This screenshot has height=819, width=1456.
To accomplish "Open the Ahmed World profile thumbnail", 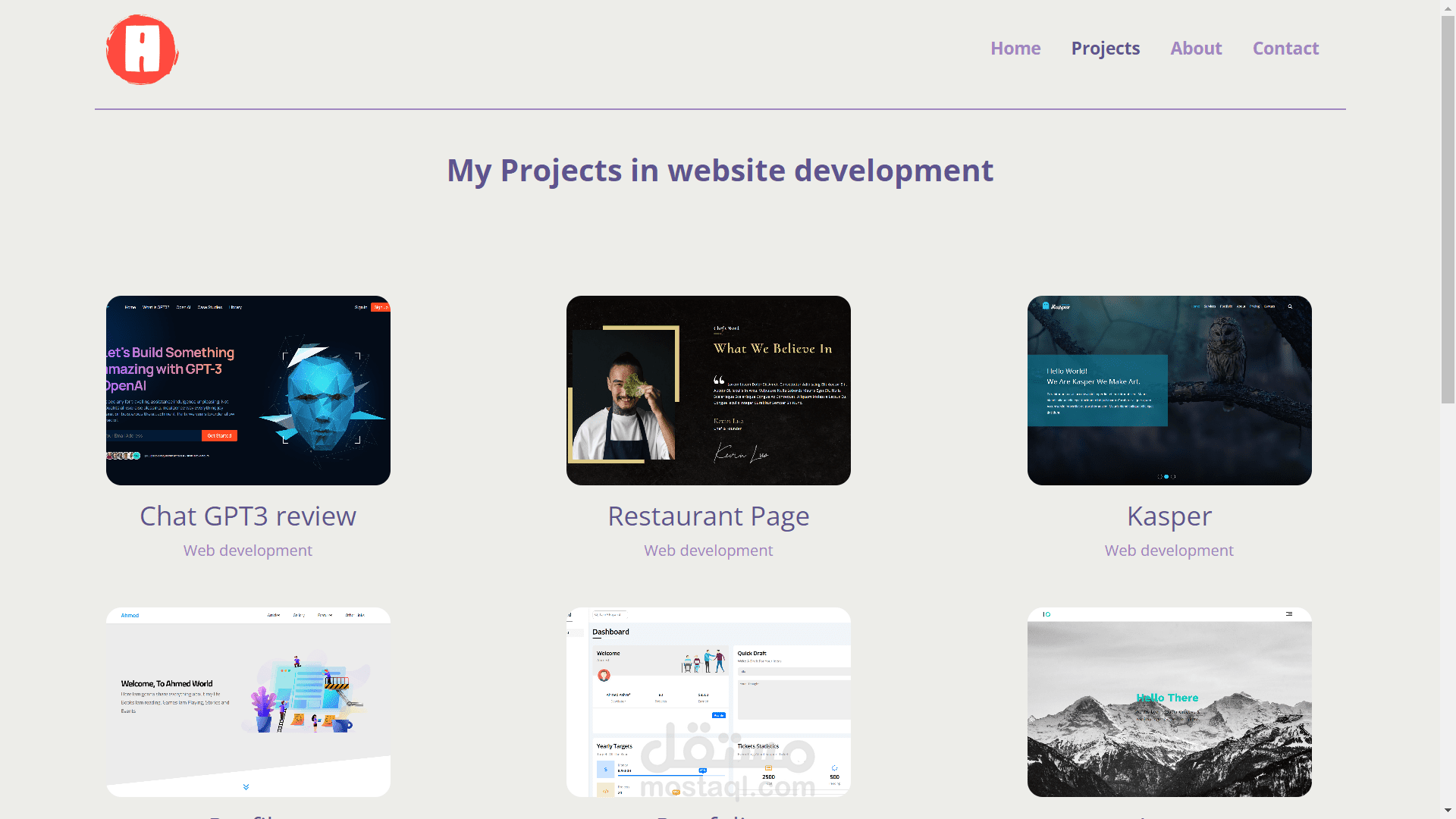I will point(248,701).
